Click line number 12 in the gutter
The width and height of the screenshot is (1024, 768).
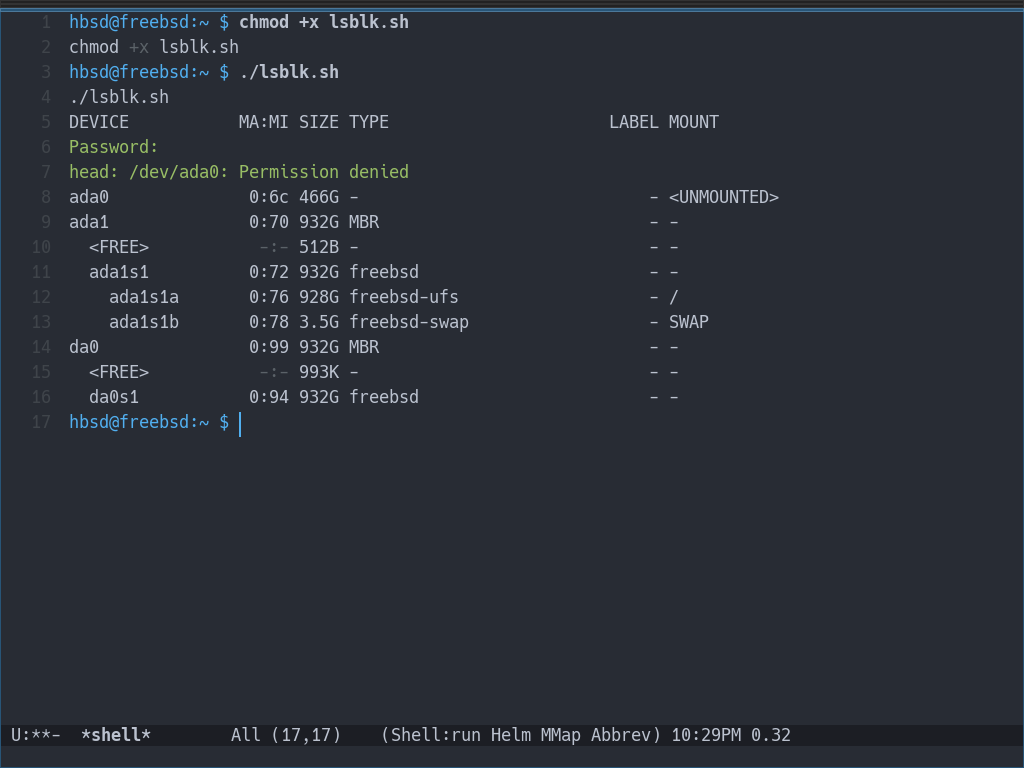[x=41, y=297]
